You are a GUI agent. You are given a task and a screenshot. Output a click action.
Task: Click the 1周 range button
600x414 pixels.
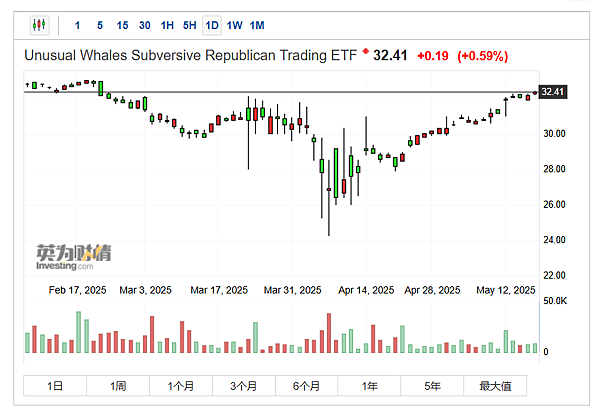tap(118, 386)
